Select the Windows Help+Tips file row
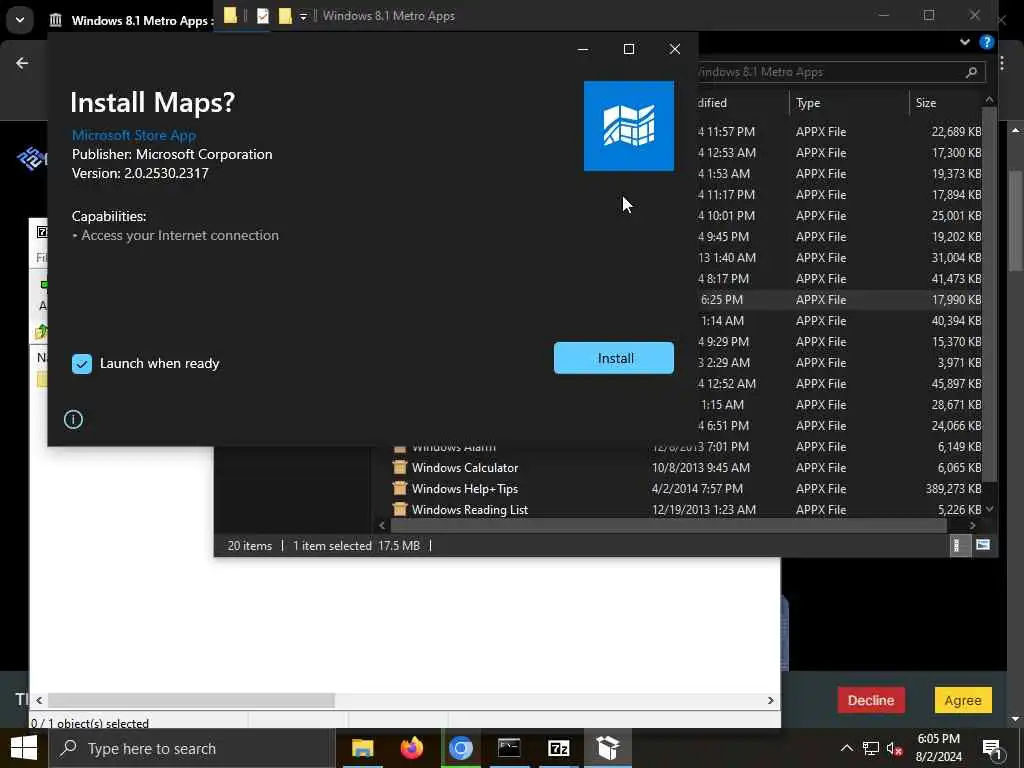Screen dimensions: 1024x768 click(686, 488)
